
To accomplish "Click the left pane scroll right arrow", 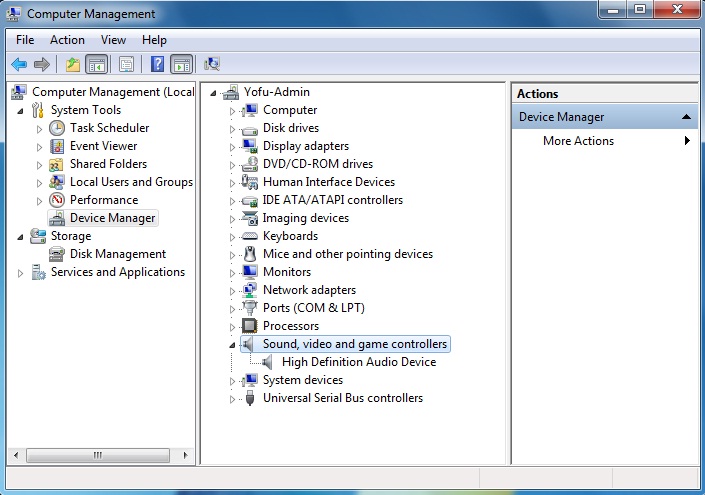I will click(x=185, y=455).
